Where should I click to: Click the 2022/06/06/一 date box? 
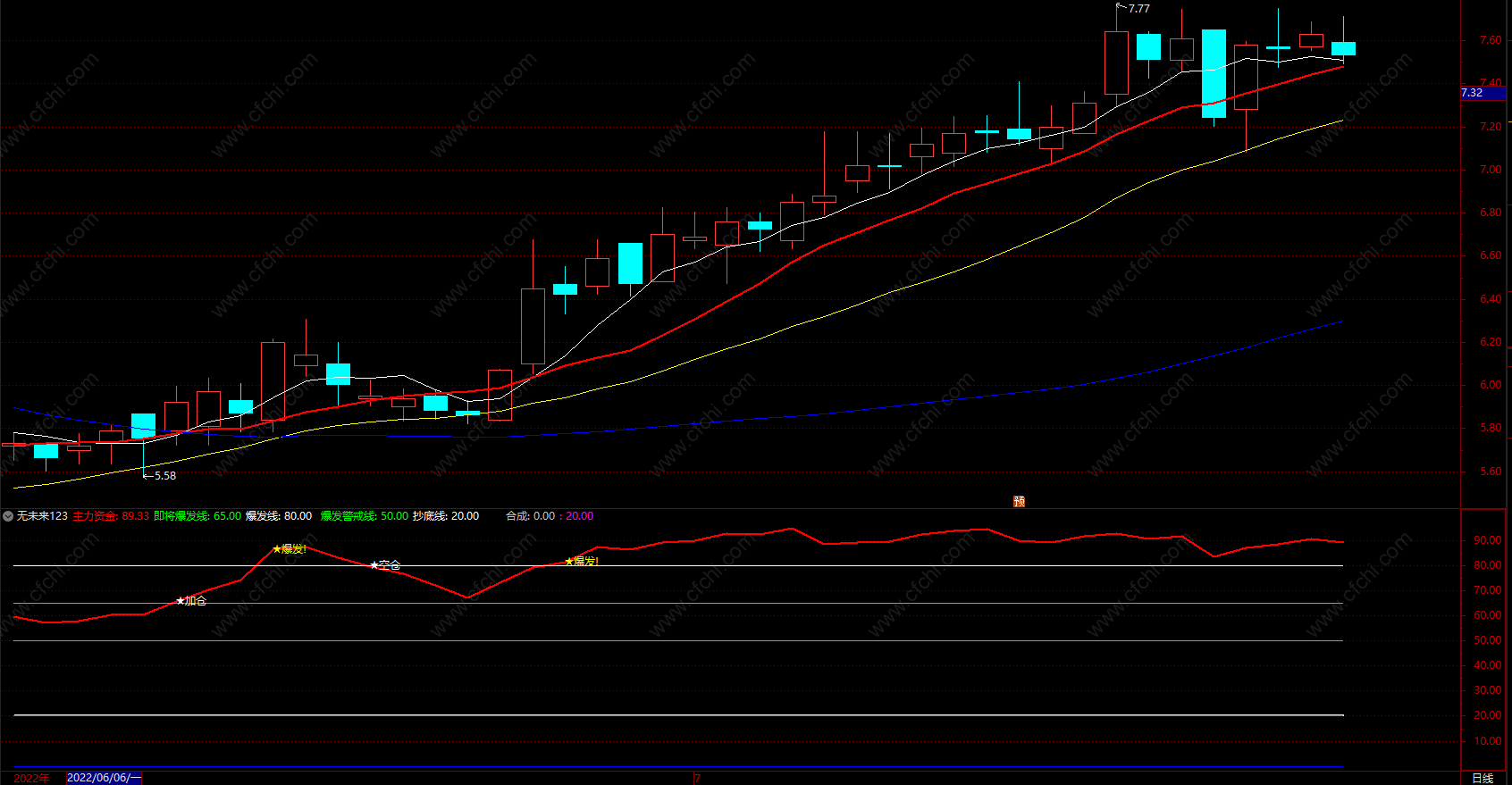104,778
